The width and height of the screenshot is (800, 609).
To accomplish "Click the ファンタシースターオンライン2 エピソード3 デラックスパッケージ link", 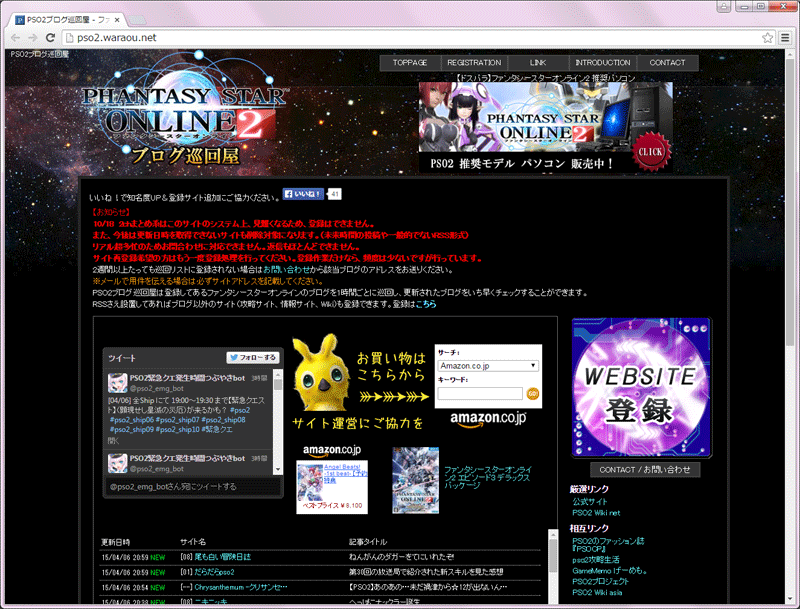I will 488,477.
